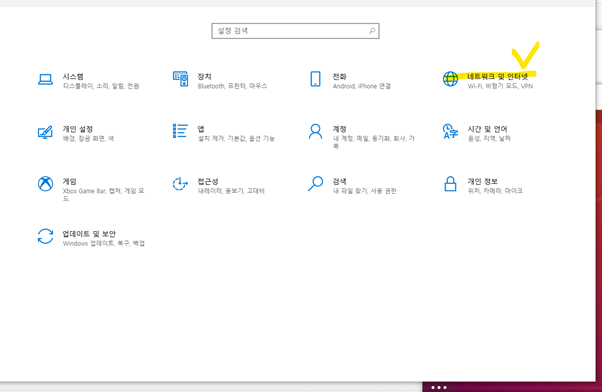Viewport: 602px width, 392px height.
Task: Select the 앱 title text
Action: [x=201, y=129]
